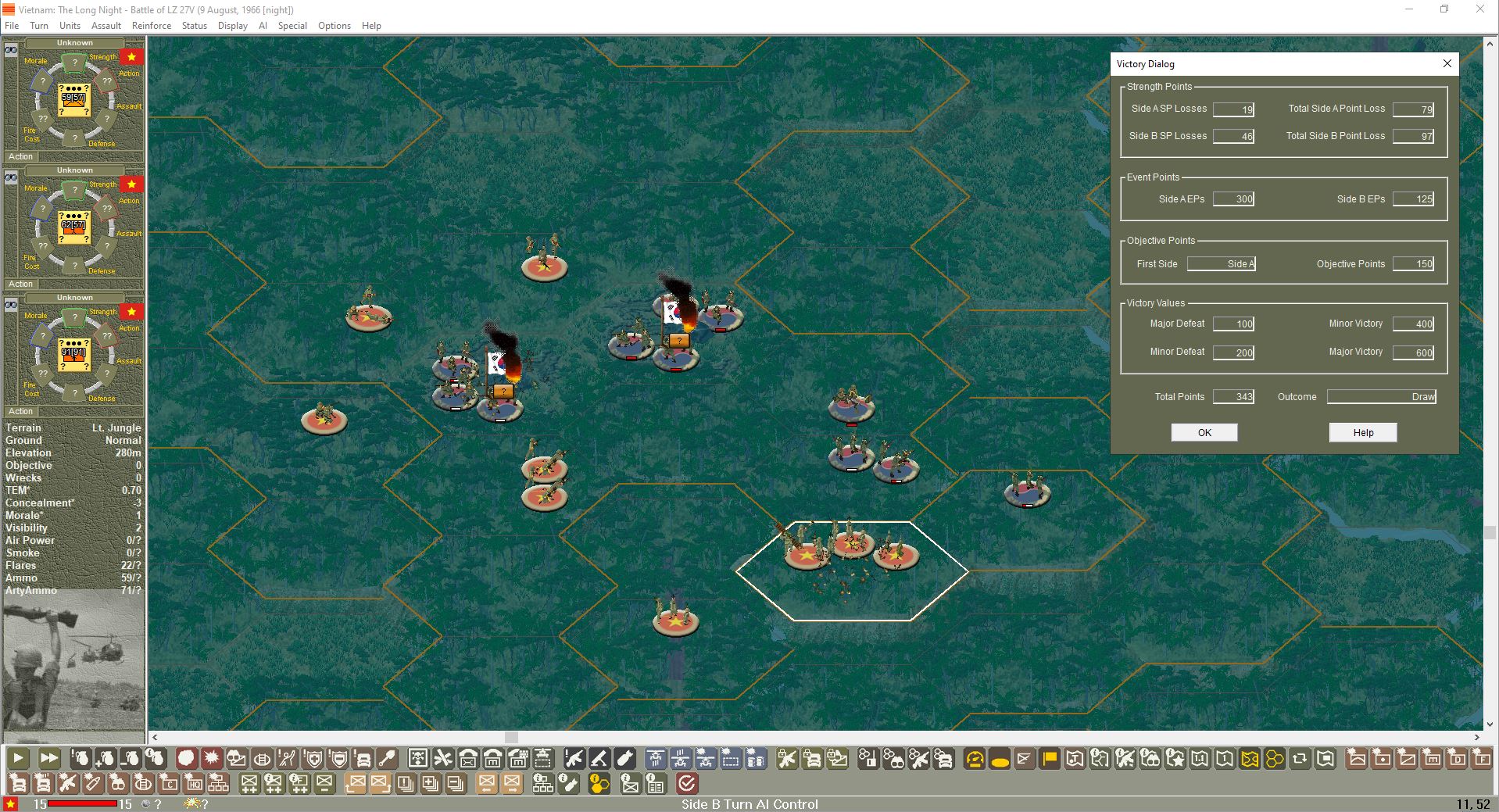Click the yellow objective flag icon

(1050, 758)
